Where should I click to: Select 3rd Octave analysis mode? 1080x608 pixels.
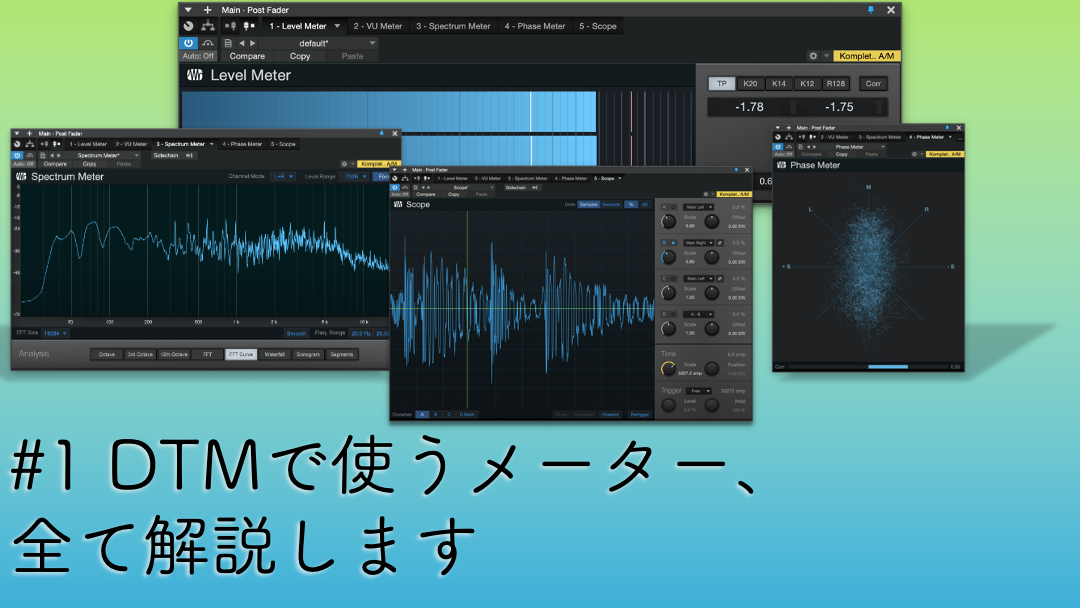pyautogui.click(x=140, y=354)
